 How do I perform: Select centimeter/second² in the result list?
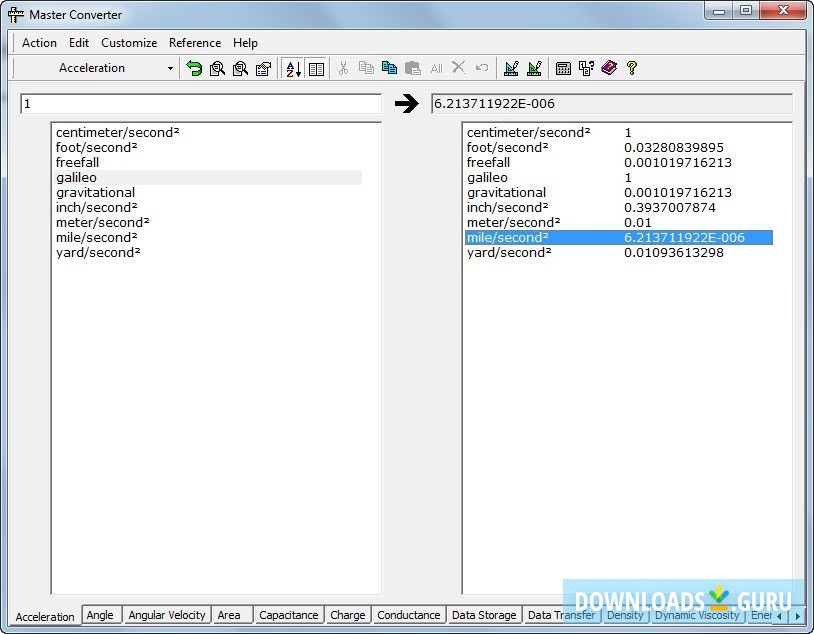(619, 132)
